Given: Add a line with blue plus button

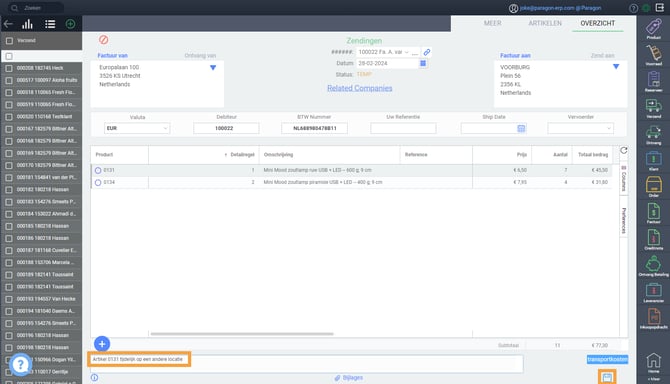Looking at the screenshot, I should (x=102, y=344).
